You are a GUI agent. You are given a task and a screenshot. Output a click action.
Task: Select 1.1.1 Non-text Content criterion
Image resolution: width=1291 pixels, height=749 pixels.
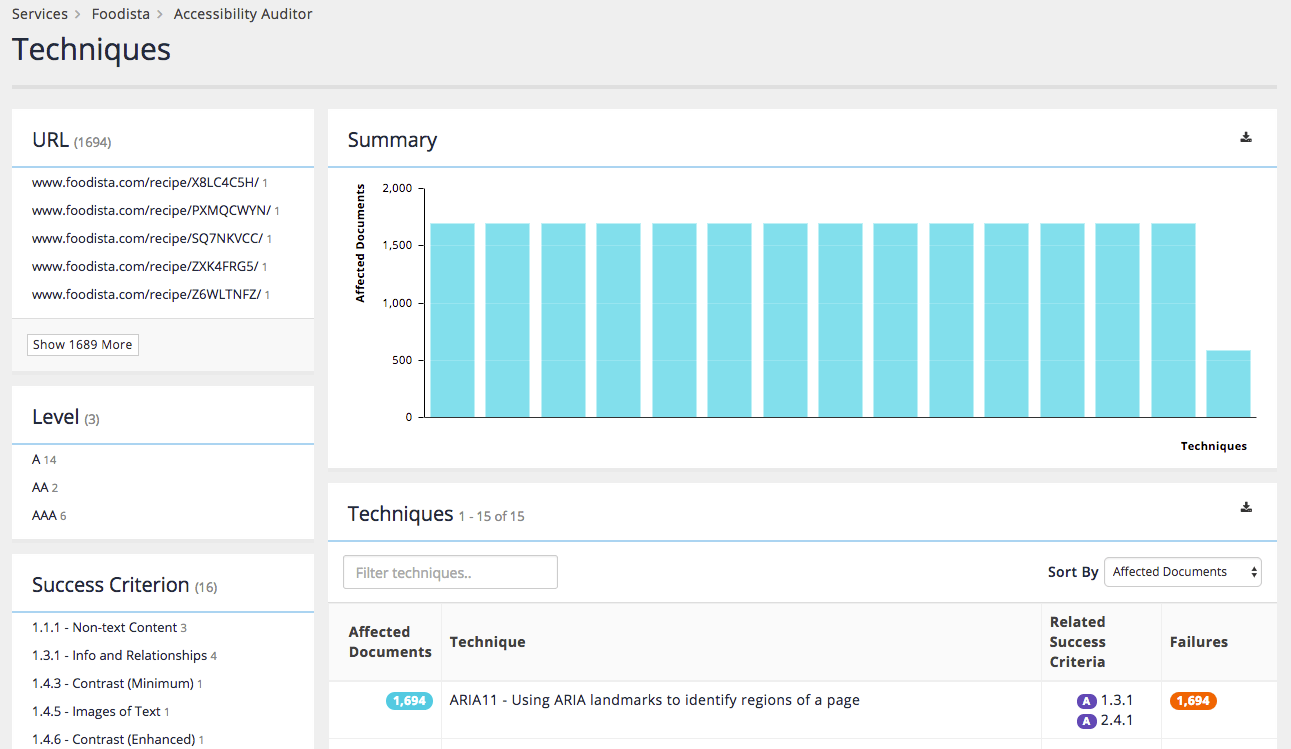click(104, 628)
